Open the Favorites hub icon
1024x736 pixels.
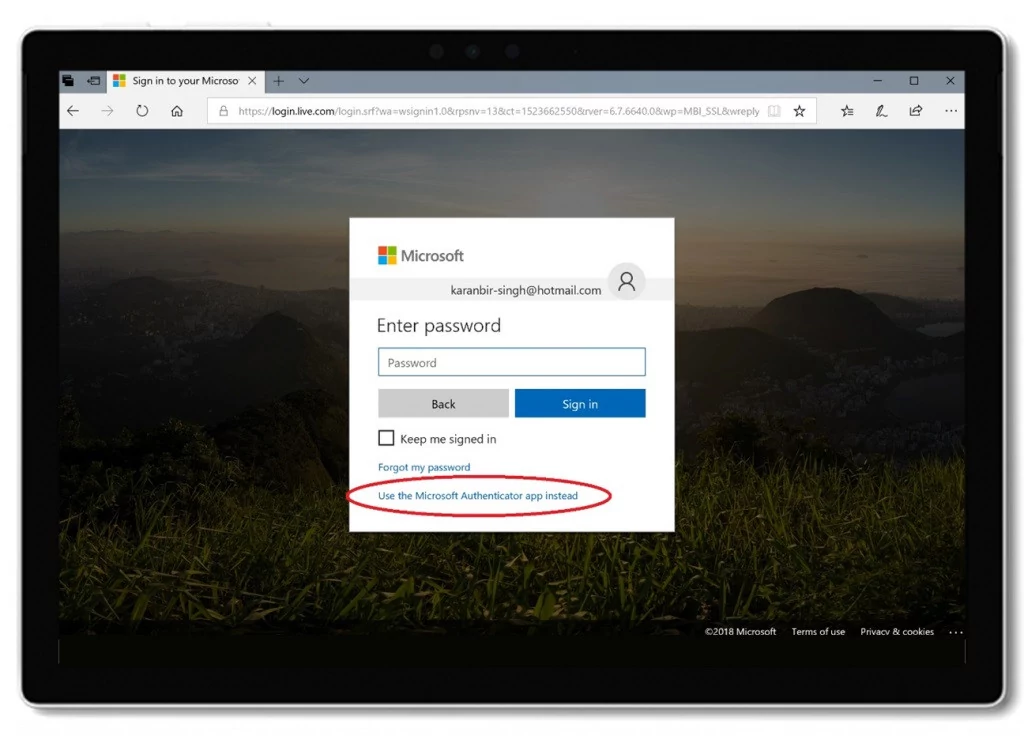tap(847, 111)
